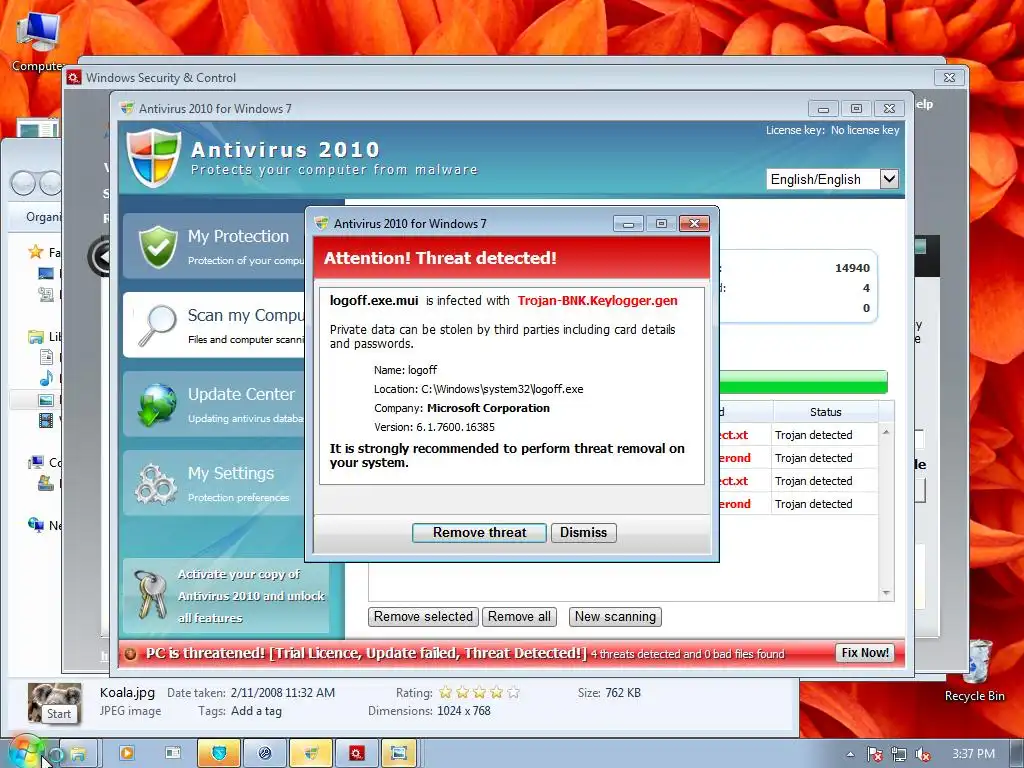1024x768 pixels.
Task: Click Add a tag field
Action: pyautogui.click(x=257, y=711)
